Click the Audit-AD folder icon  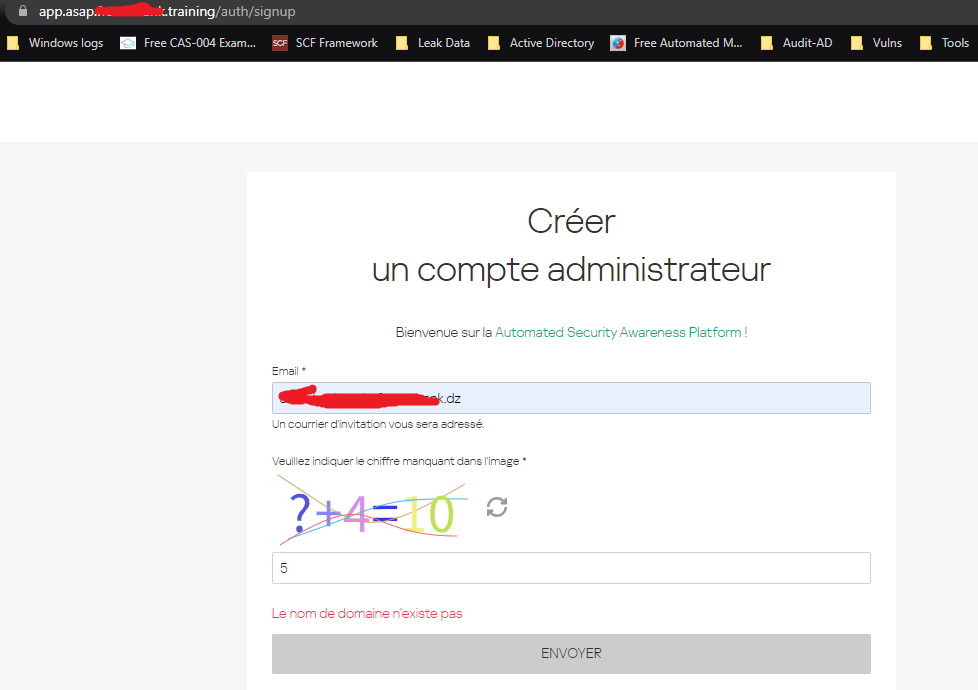click(767, 43)
